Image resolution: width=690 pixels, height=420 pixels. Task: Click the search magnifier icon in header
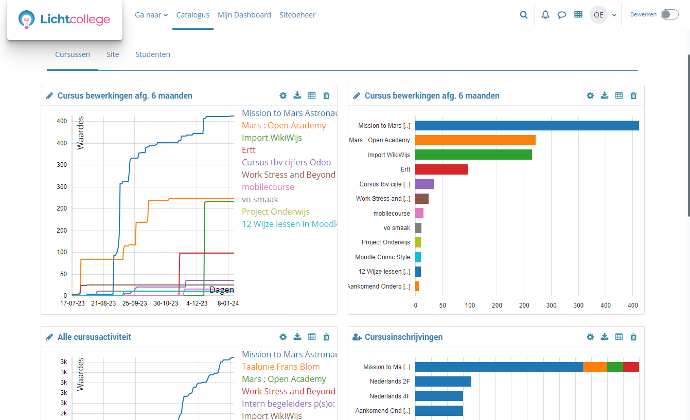click(x=525, y=15)
